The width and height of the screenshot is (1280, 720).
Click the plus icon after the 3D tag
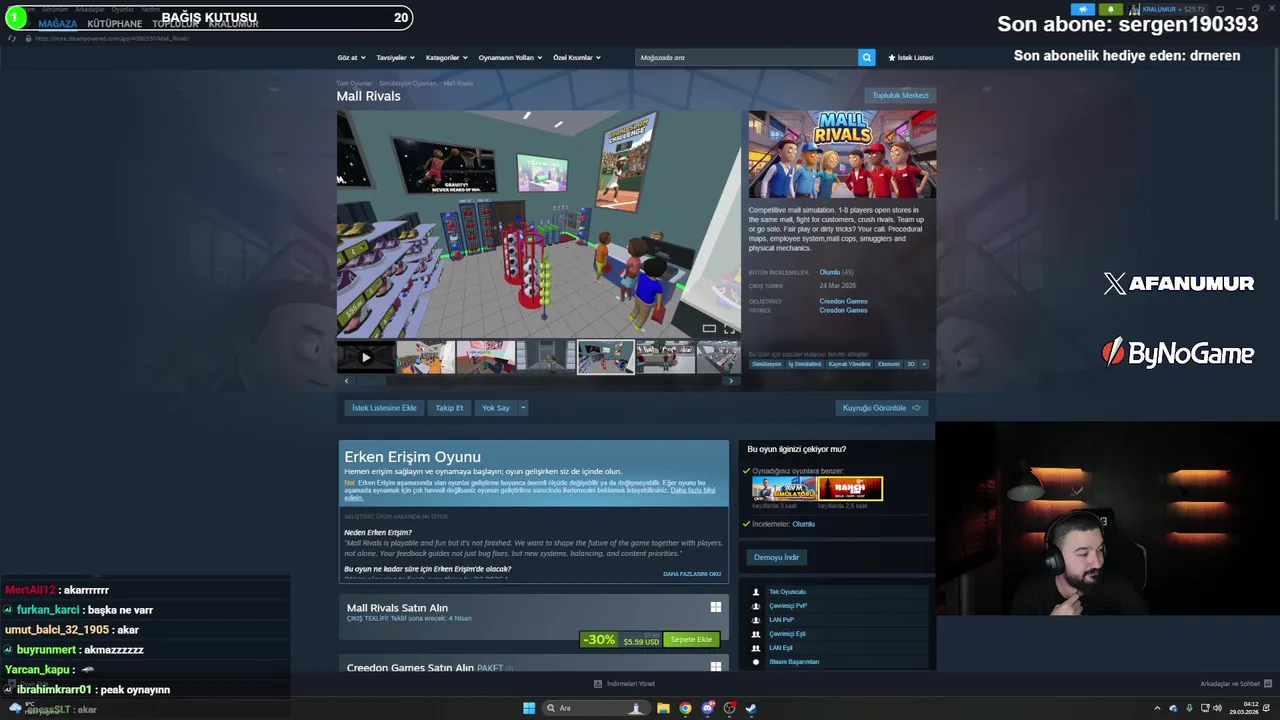(924, 364)
